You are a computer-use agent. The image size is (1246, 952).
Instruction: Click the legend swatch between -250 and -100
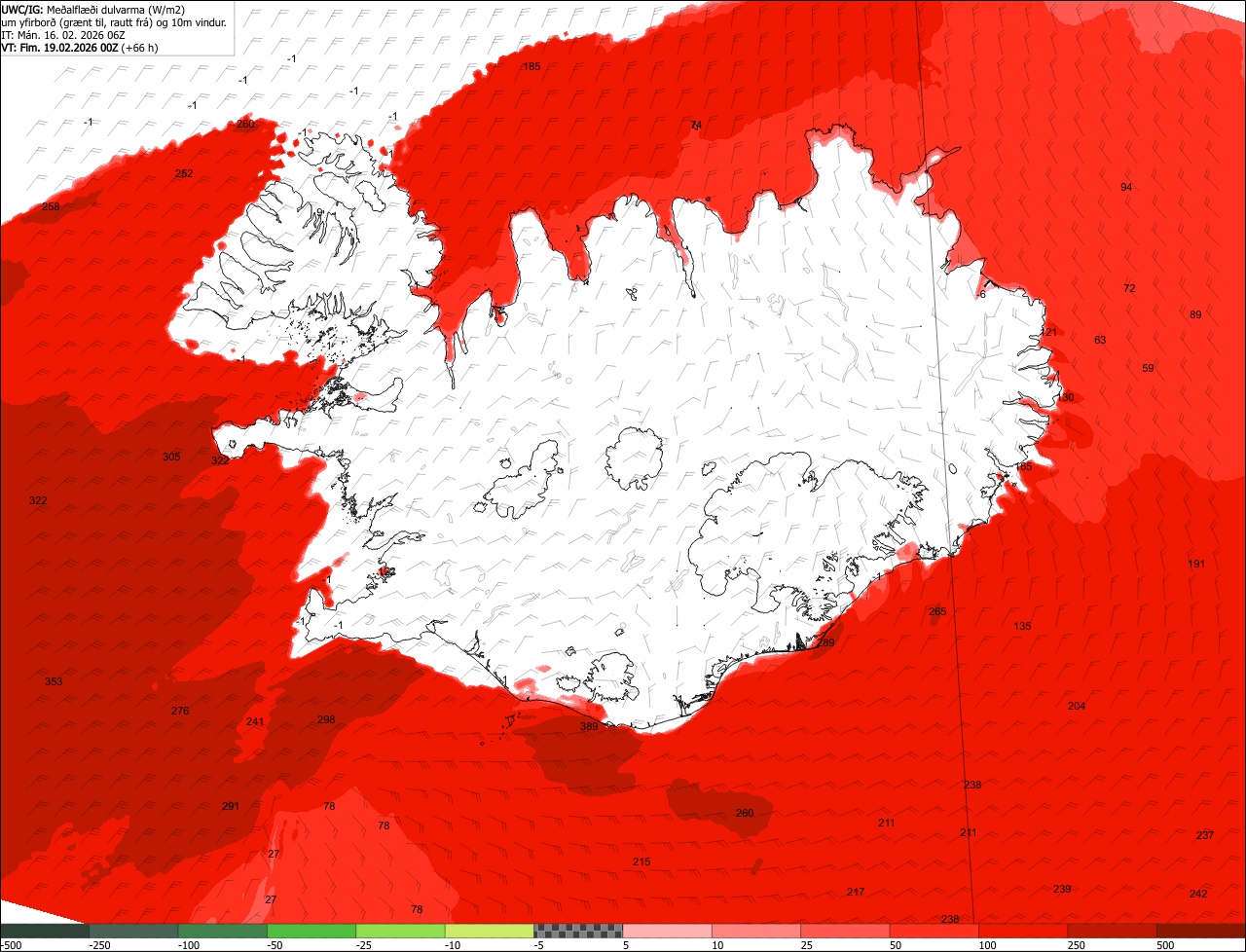[x=133, y=931]
